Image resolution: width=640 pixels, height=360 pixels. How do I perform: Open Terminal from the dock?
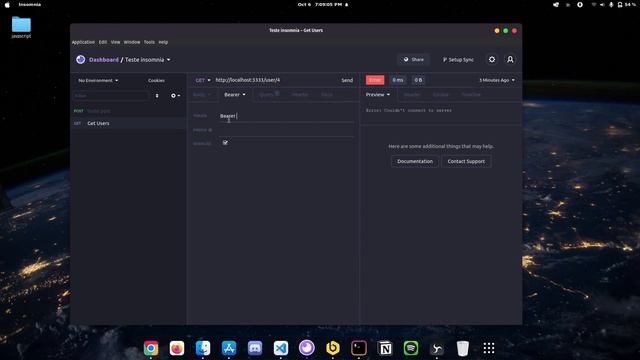point(359,348)
